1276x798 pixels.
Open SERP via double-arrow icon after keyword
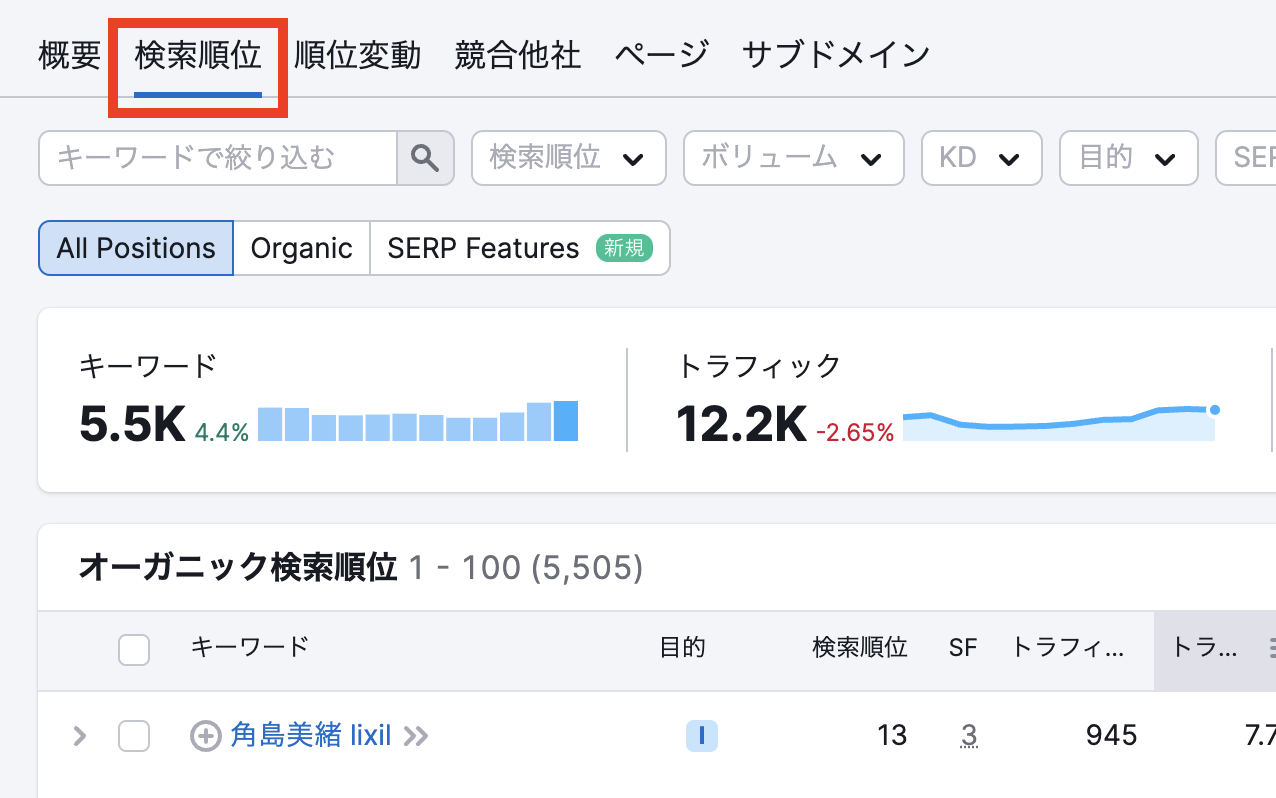(x=416, y=736)
